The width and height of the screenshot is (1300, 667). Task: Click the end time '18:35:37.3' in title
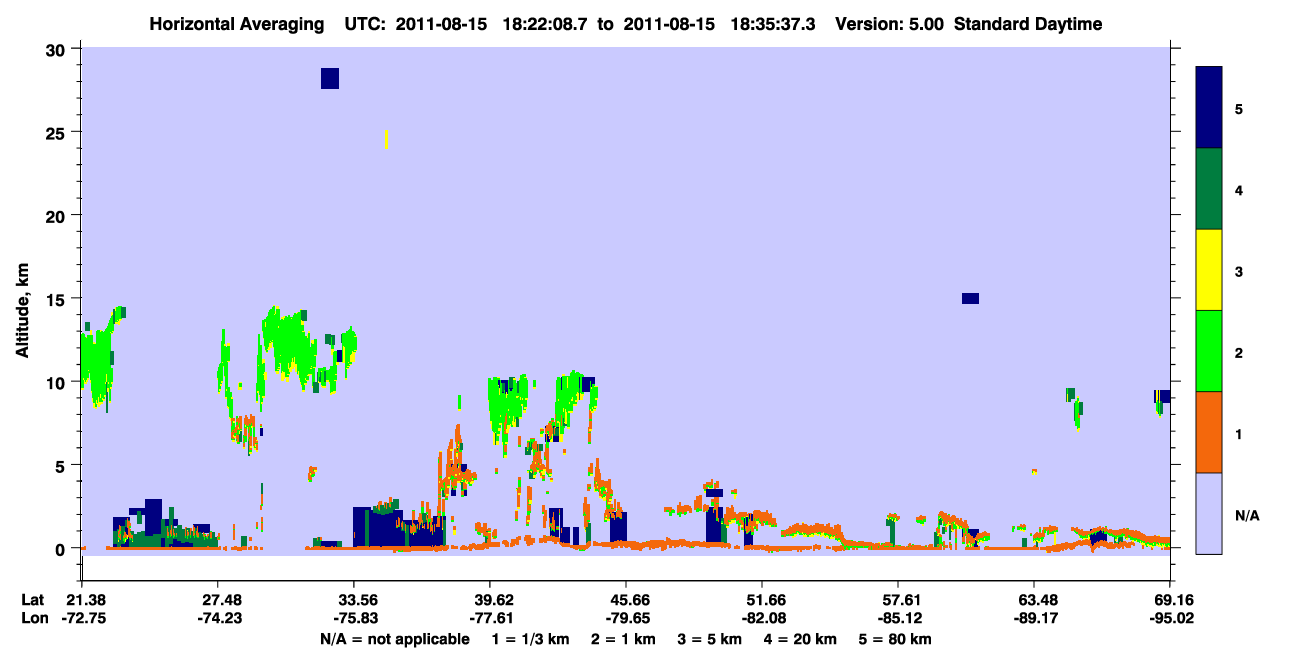point(775,24)
